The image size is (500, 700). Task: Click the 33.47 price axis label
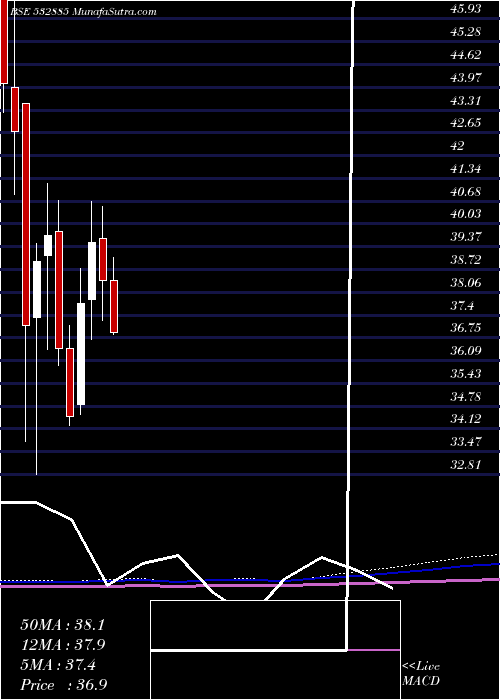pyautogui.click(x=466, y=442)
